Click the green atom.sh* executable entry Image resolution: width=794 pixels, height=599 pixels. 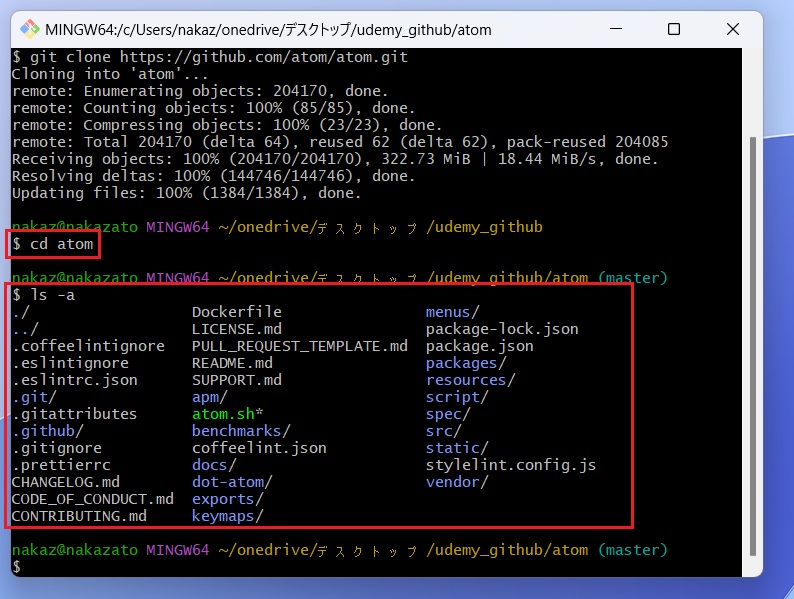pyautogui.click(x=227, y=414)
